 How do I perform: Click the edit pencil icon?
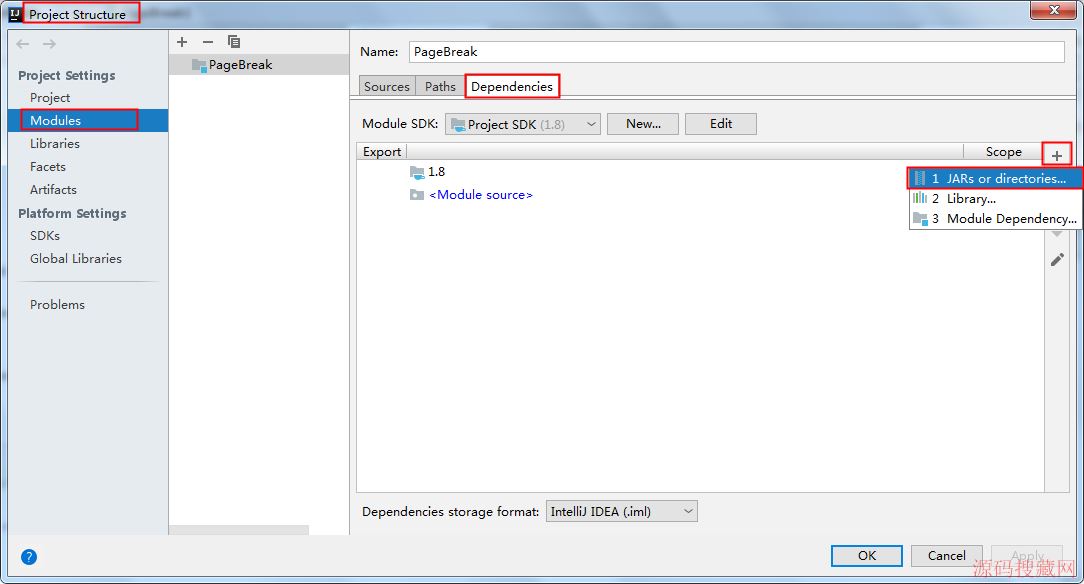coord(1057,260)
